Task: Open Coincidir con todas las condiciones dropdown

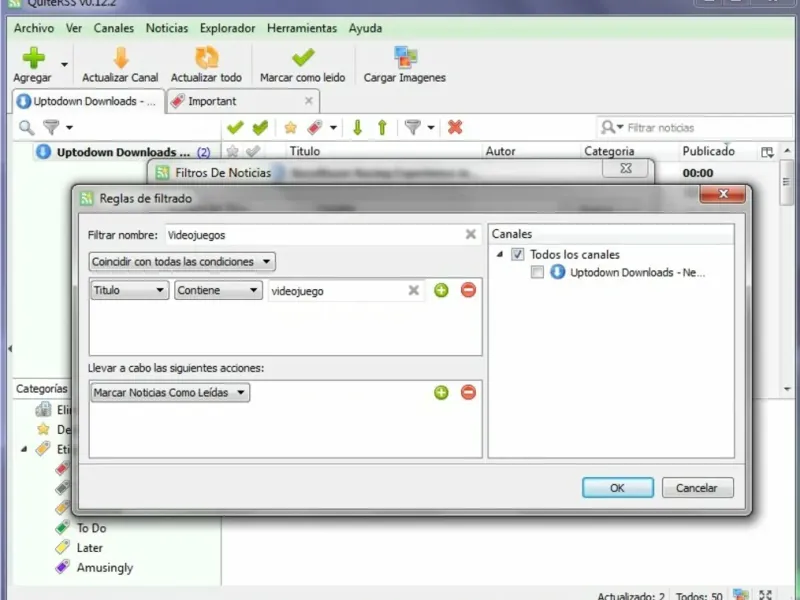Action: pyautogui.click(x=182, y=262)
